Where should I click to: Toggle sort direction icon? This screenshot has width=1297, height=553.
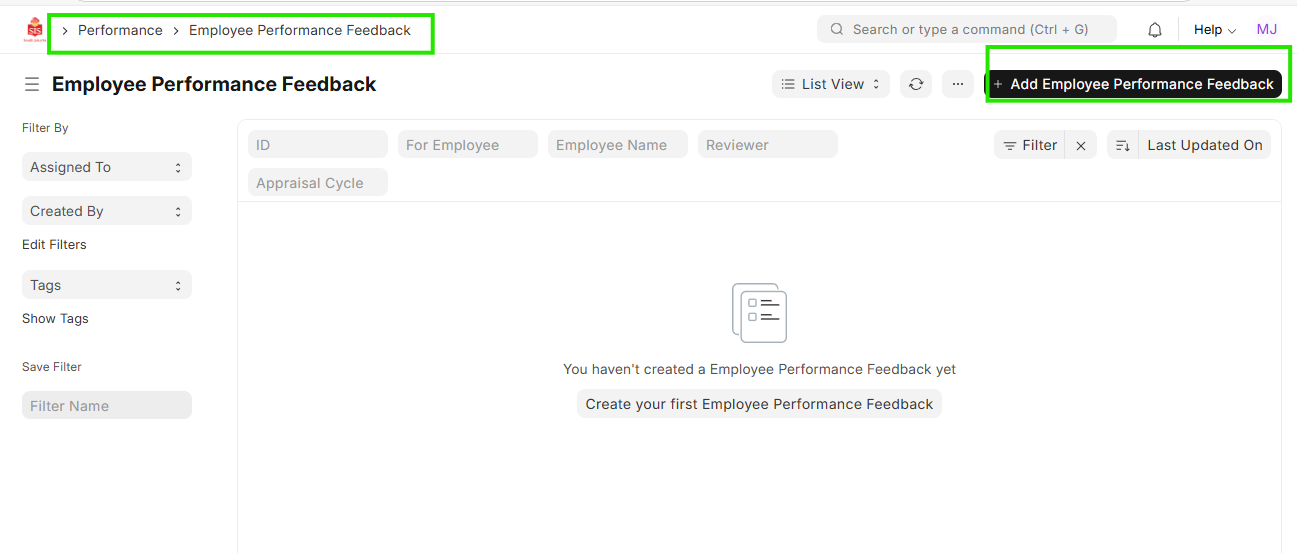coord(1123,146)
